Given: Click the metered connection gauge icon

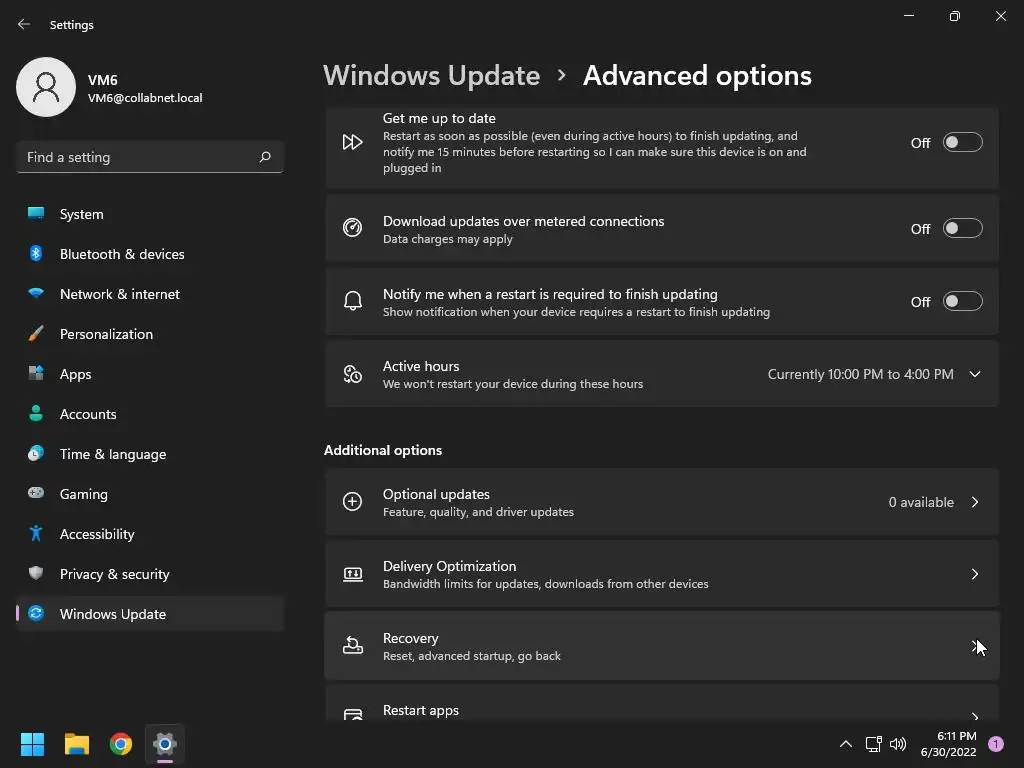Looking at the screenshot, I should click(353, 228).
